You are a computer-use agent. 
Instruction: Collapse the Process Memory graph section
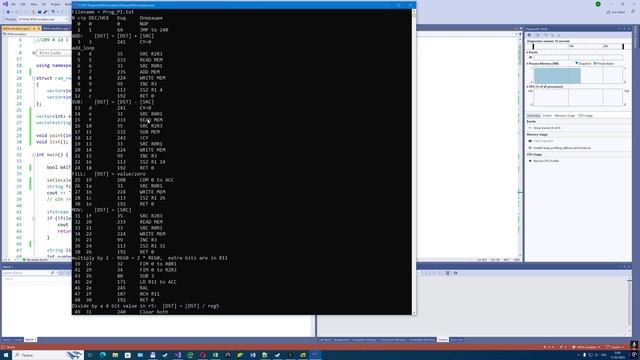click(x=527, y=64)
